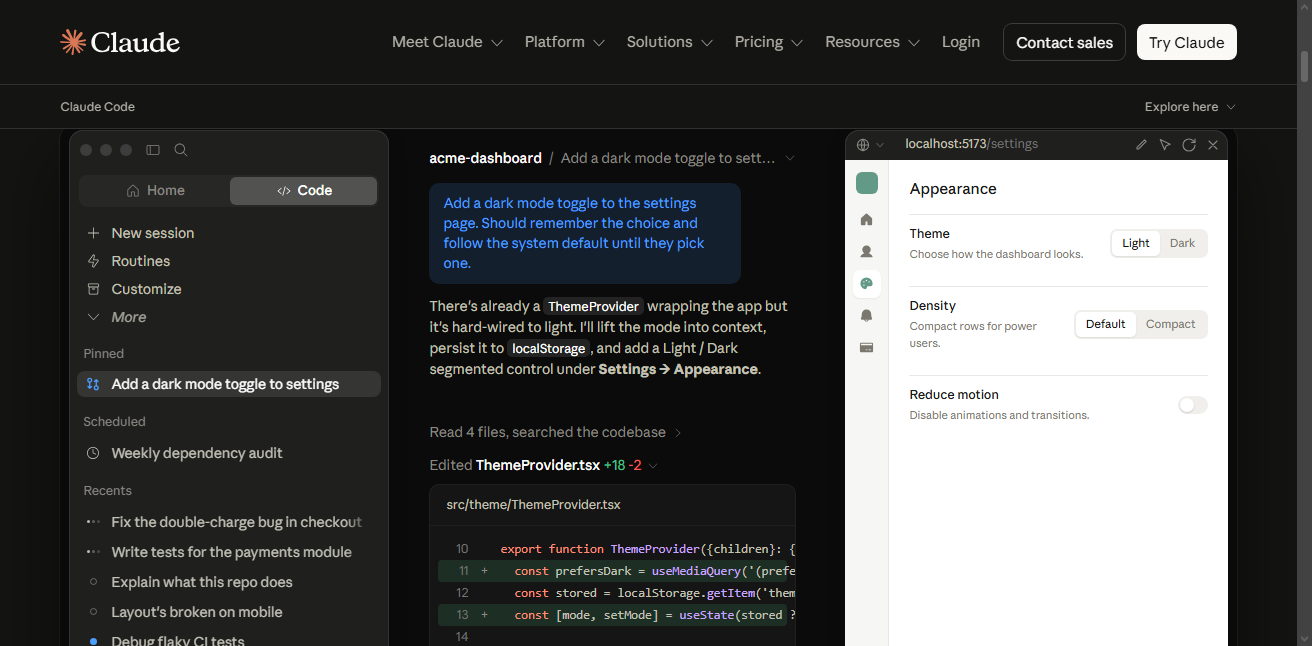Expand the Resources menu
Screen dimensions: 1312x646
tap(872, 42)
